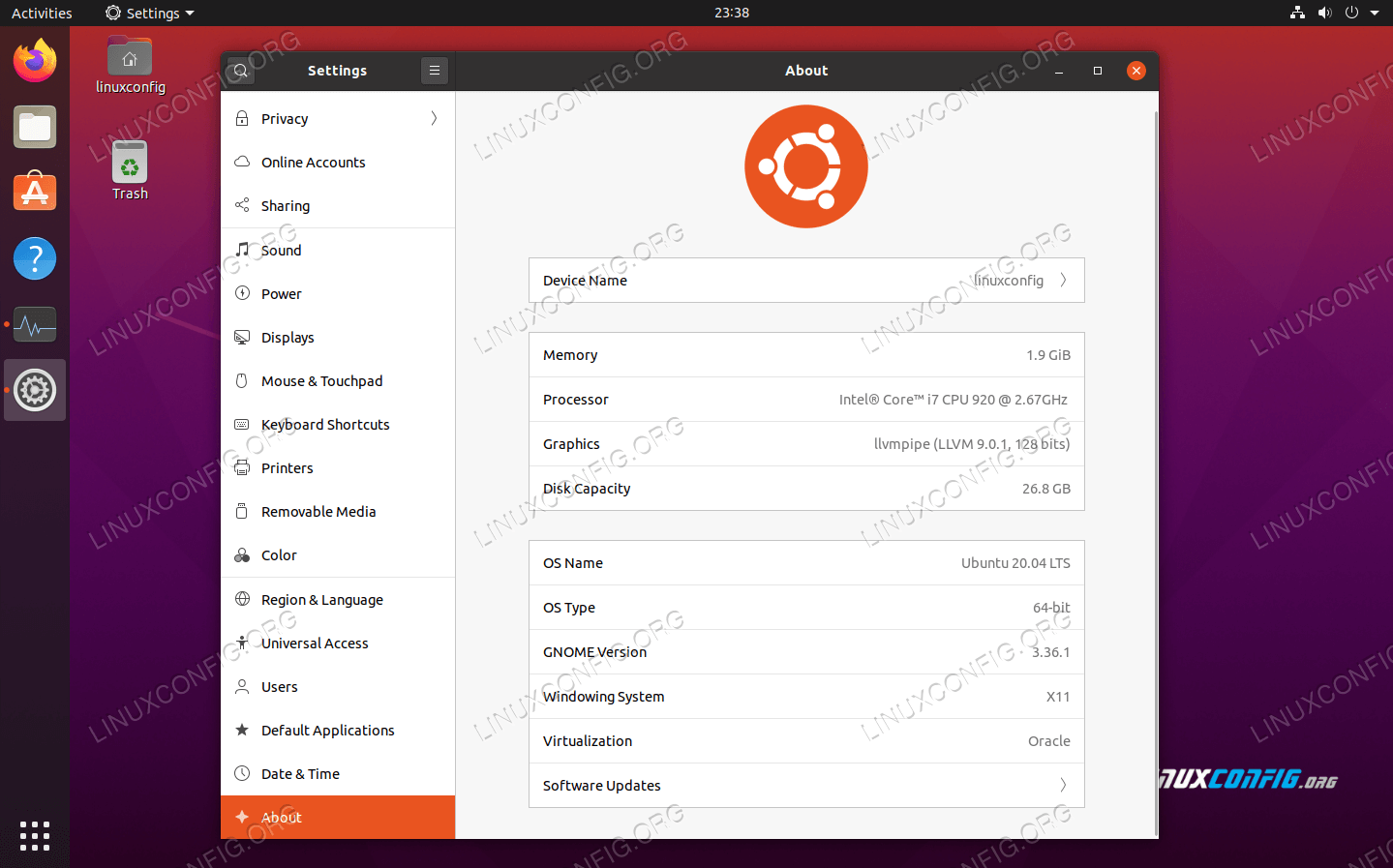This screenshot has width=1393, height=868.
Task: Click OS Type value 64-bit
Action: coord(1051,608)
